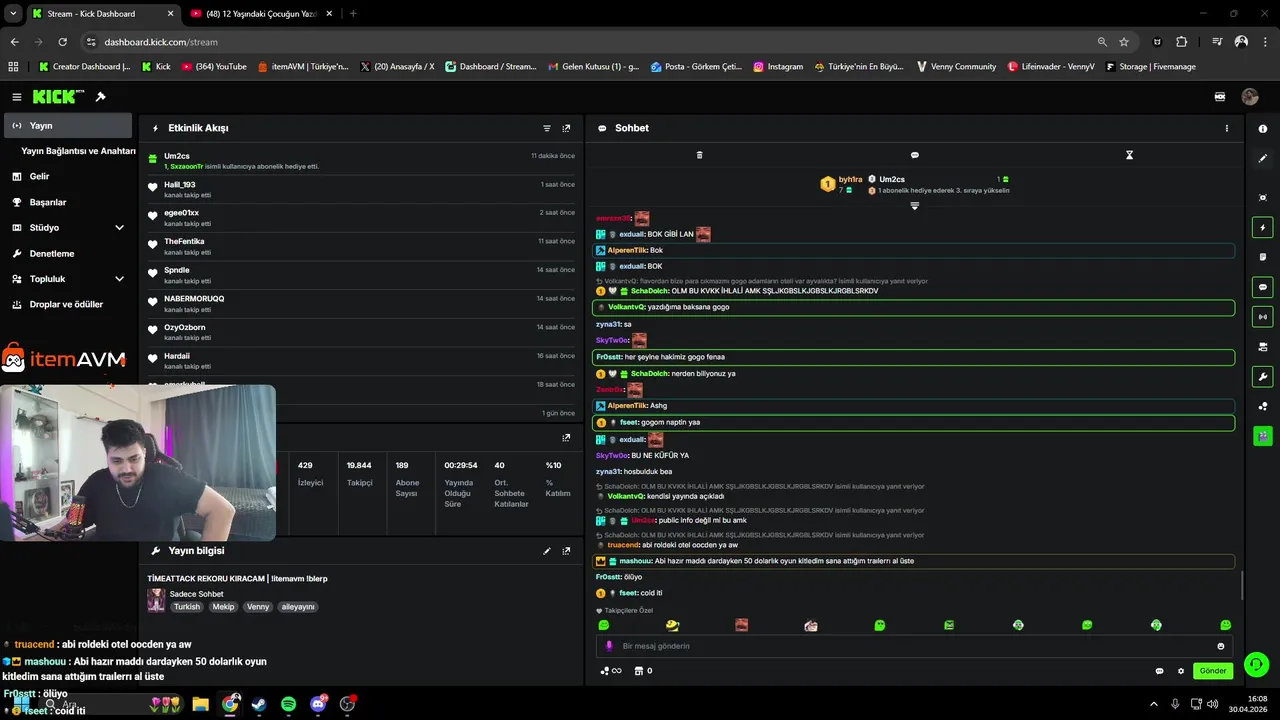Screen dimensions: 1280x720
Task: Click chat bubble icon beside settings gear
Action: pos(1160,671)
